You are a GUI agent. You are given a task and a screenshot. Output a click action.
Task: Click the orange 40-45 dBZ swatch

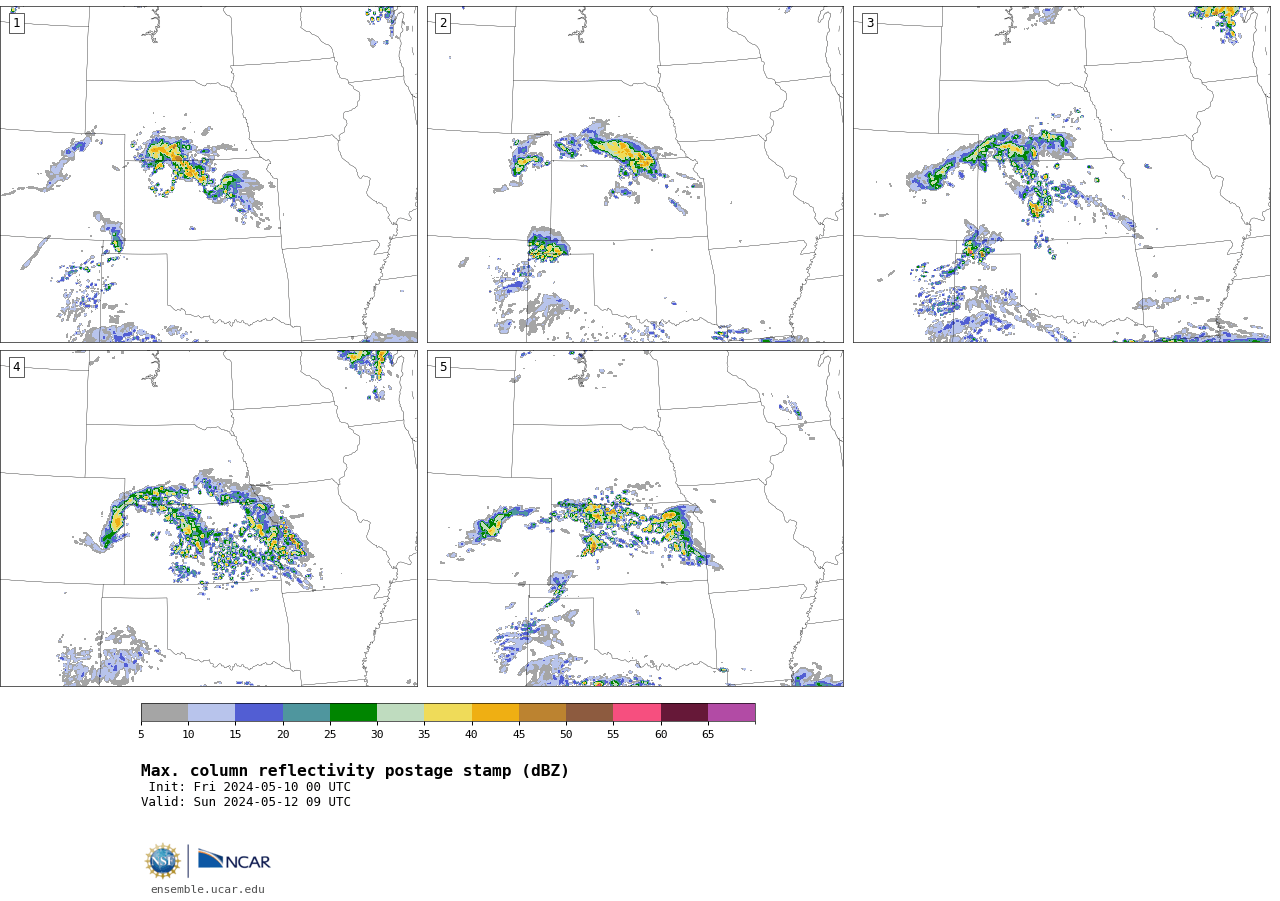495,713
